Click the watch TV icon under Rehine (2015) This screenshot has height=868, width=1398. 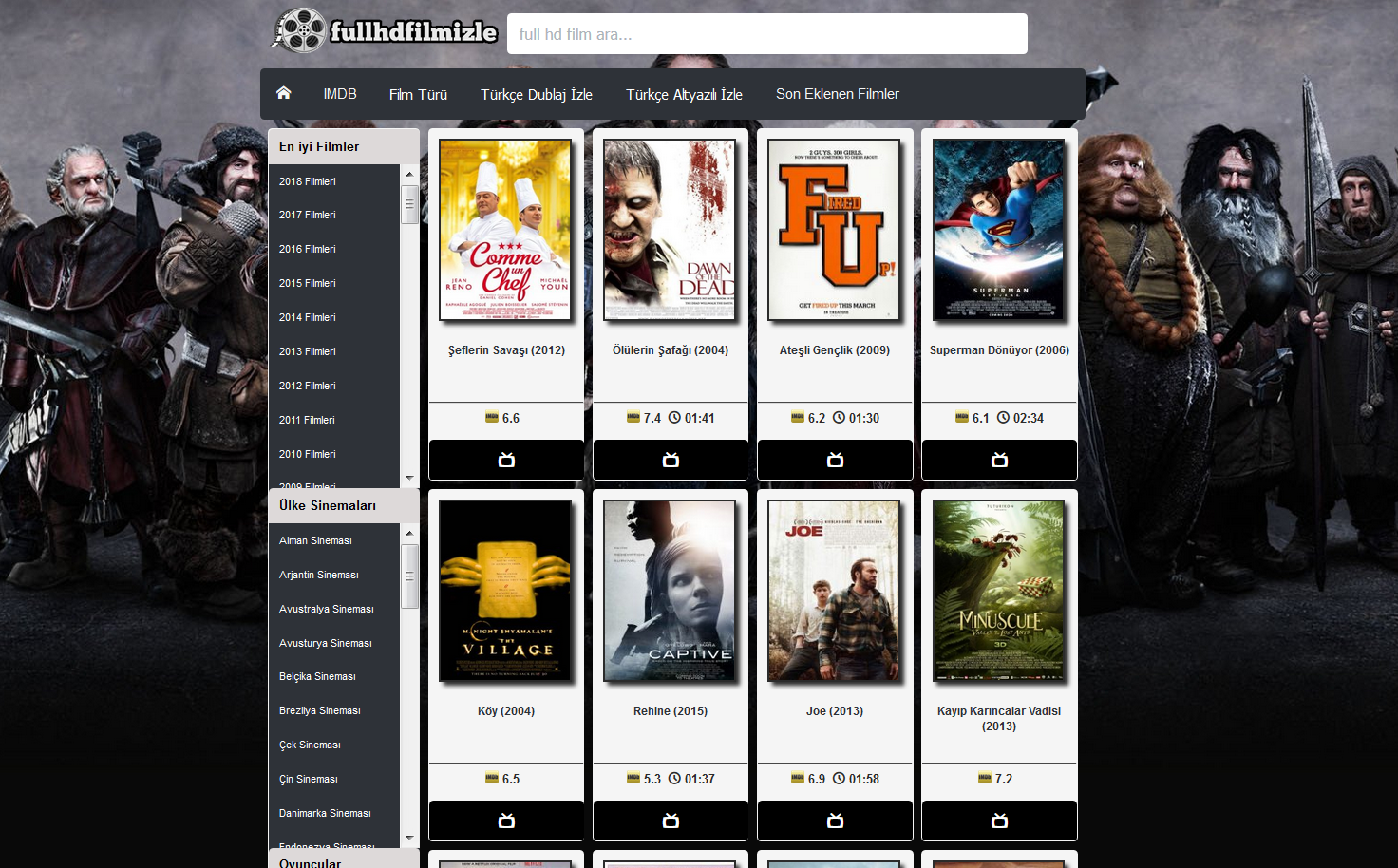671,821
